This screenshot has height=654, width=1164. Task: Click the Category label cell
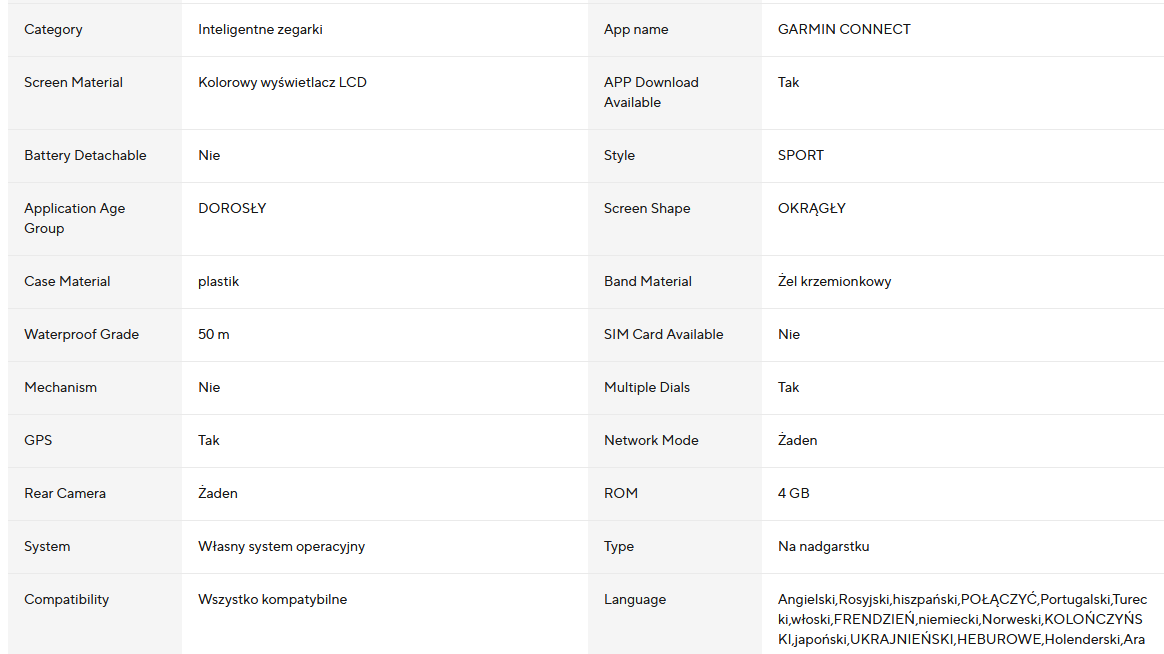pyautogui.click(x=54, y=30)
